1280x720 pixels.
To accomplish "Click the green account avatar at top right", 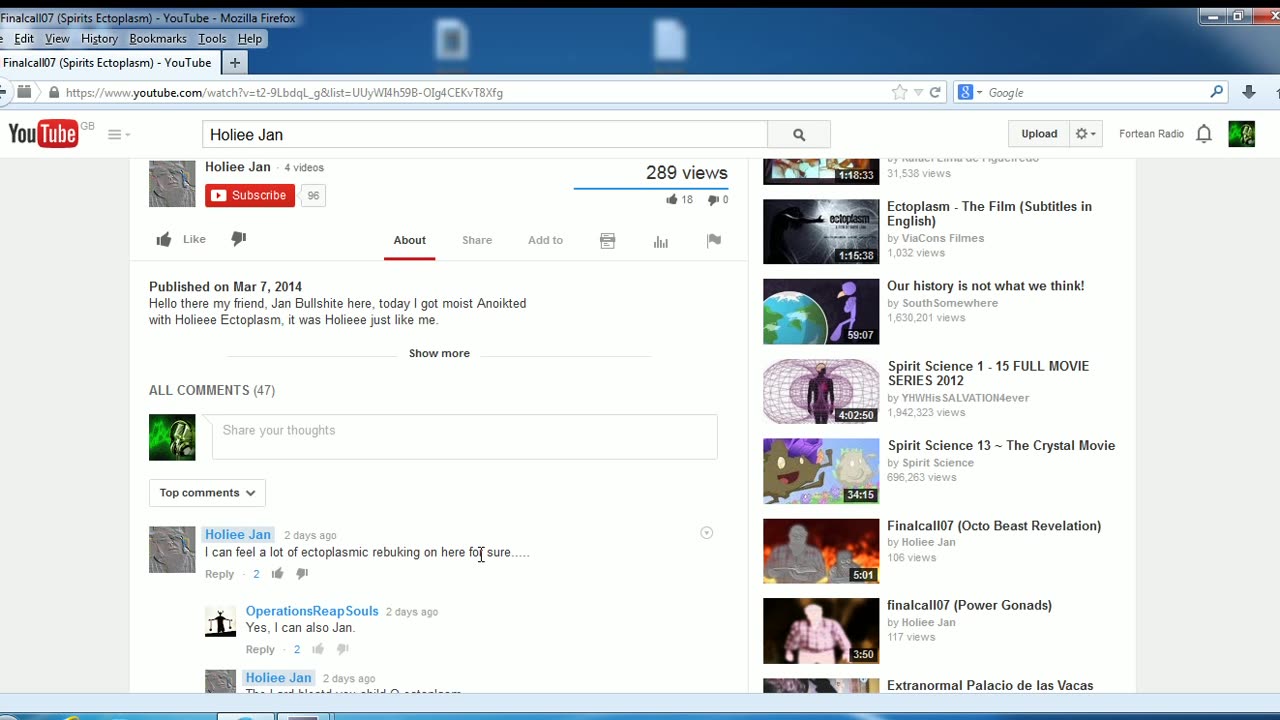I will [x=1241, y=134].
